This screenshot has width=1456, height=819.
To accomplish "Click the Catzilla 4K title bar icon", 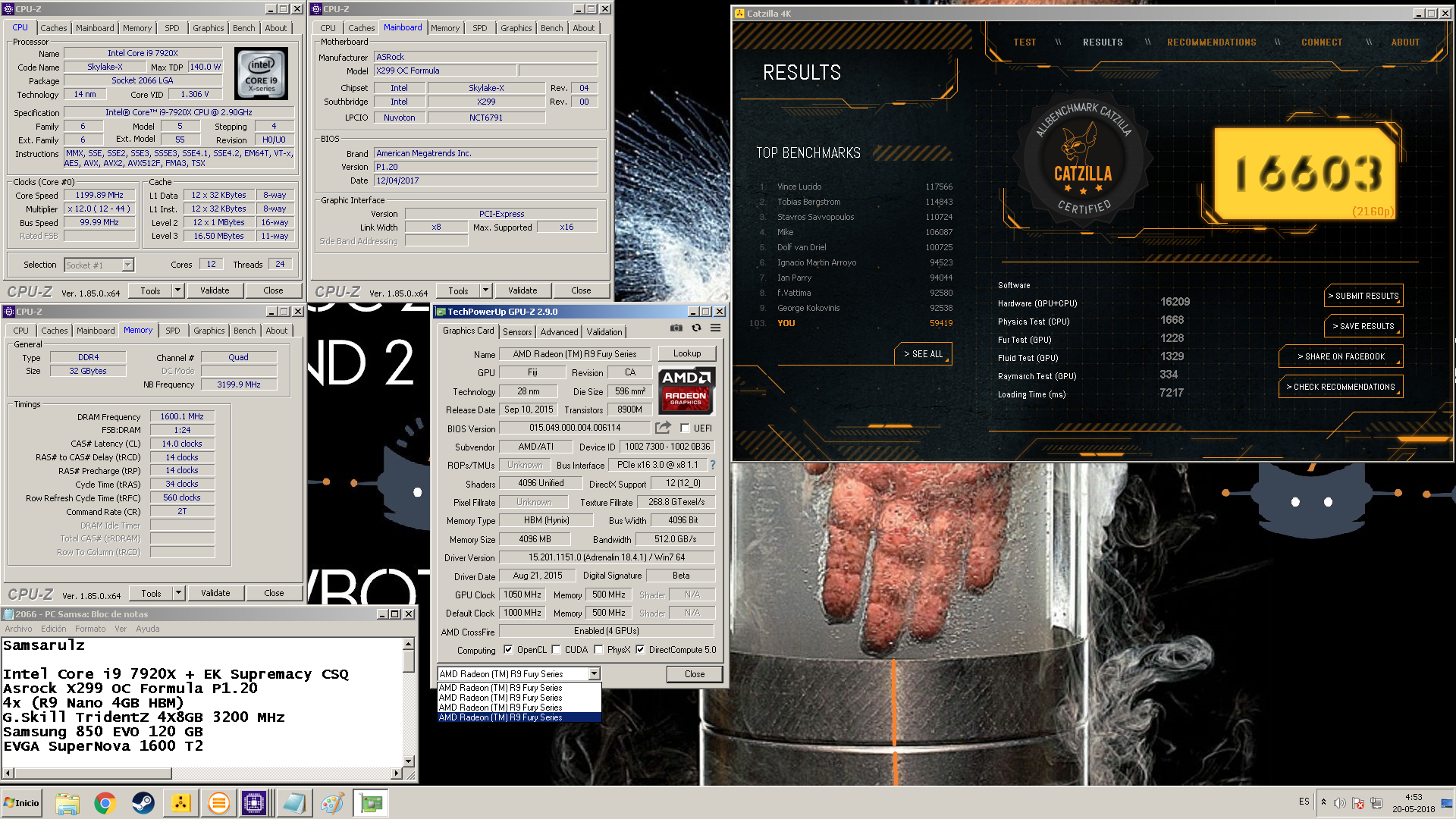I will tap(739, 14).
